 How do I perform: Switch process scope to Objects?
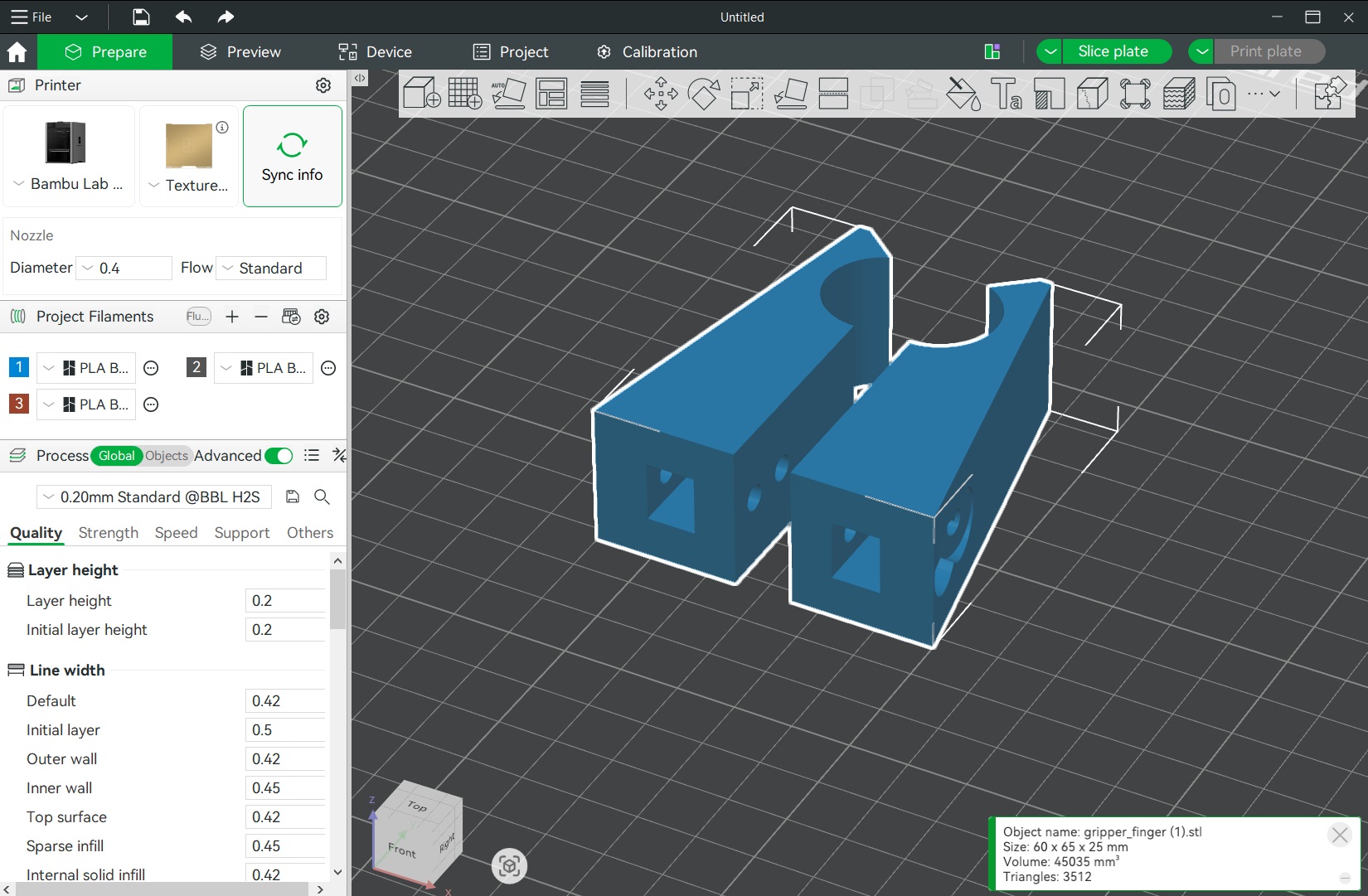click(166, 456)
